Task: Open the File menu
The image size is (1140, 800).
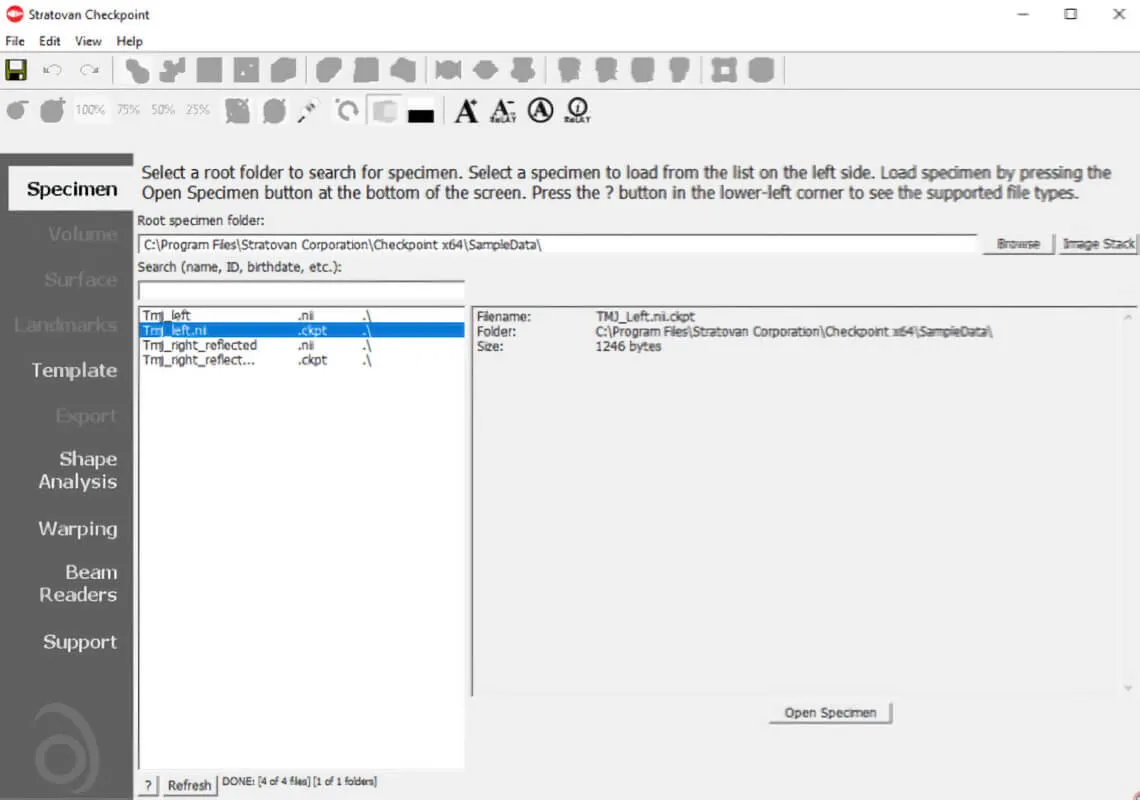Action: point(15,41)
